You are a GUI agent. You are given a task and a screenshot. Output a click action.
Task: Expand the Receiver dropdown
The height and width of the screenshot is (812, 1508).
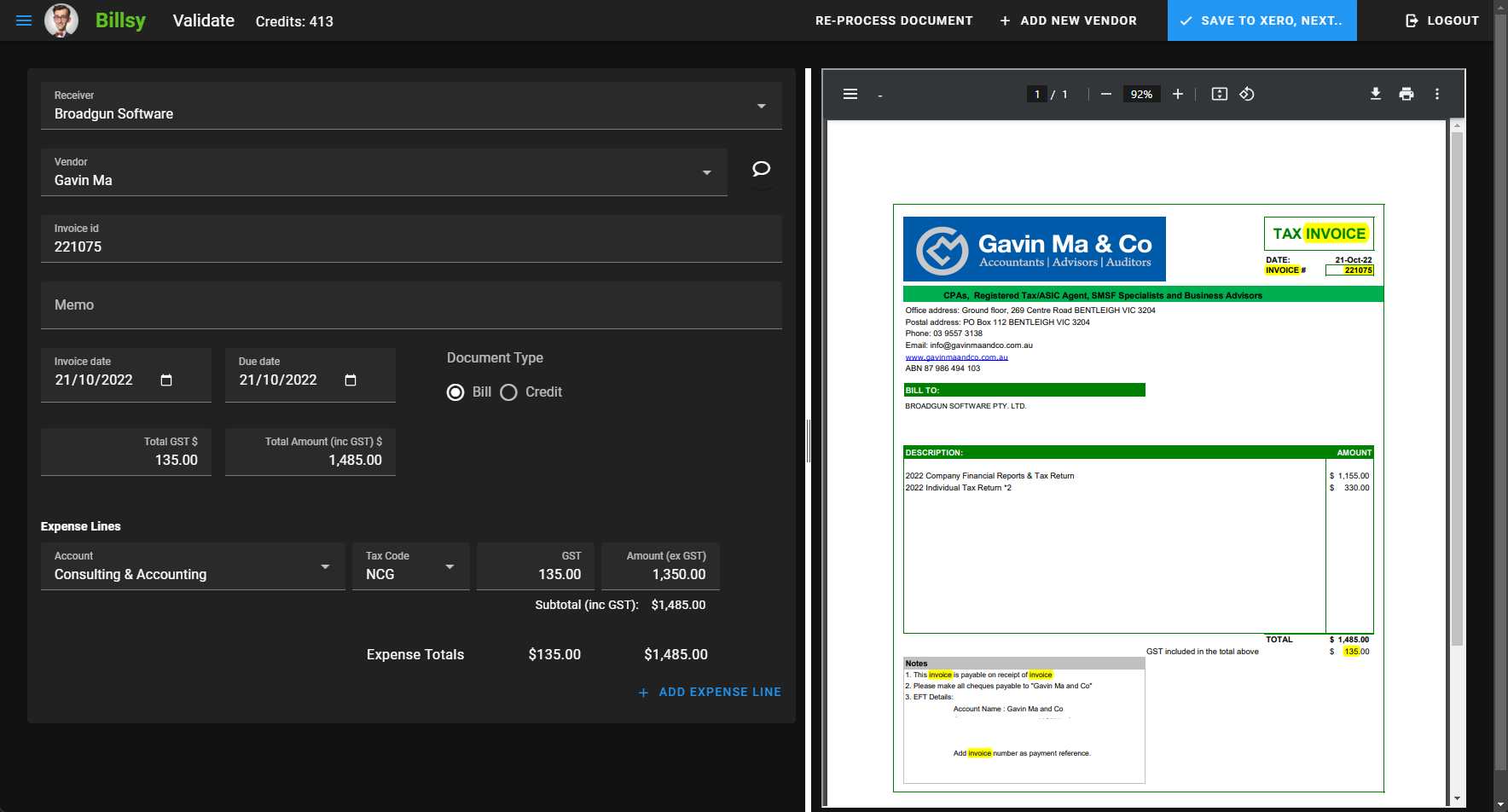point(762,106)
